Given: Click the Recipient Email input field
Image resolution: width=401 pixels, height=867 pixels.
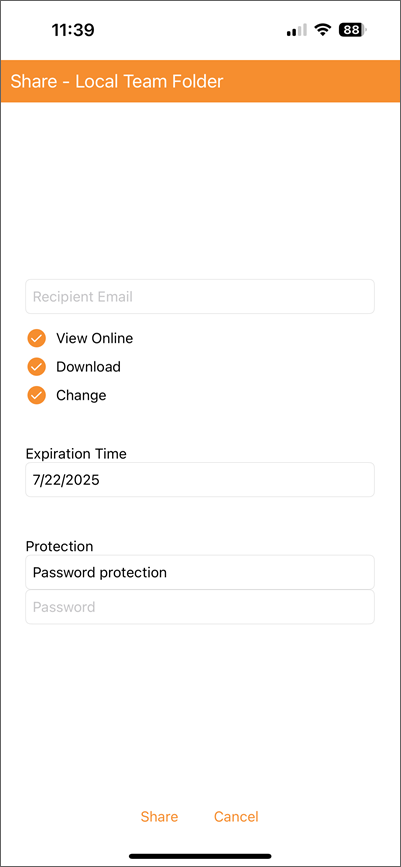Looking at the screenshot, I should click(x=200, y=296).
